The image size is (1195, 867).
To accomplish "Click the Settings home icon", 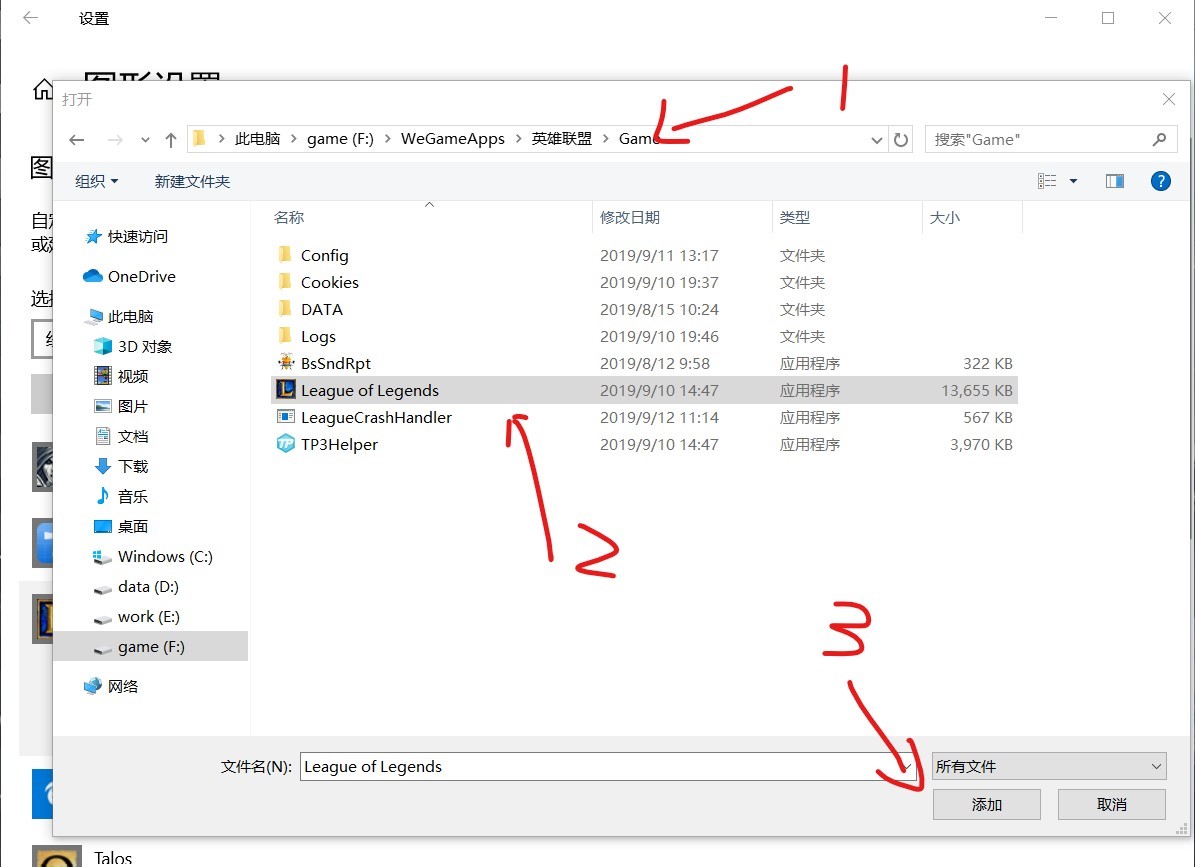I will [x=43, y=89].
